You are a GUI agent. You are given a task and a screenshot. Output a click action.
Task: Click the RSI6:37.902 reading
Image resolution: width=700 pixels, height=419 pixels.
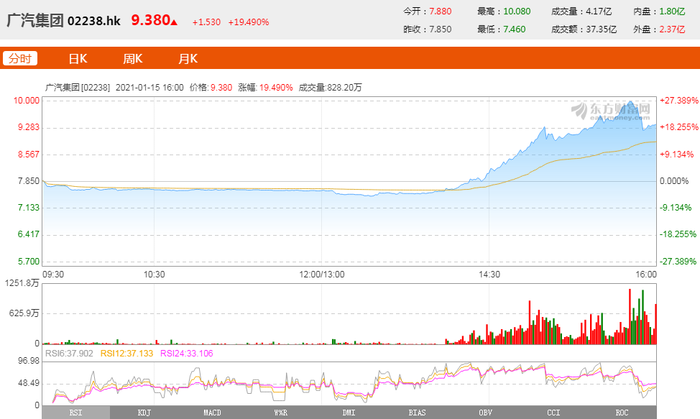69,354
